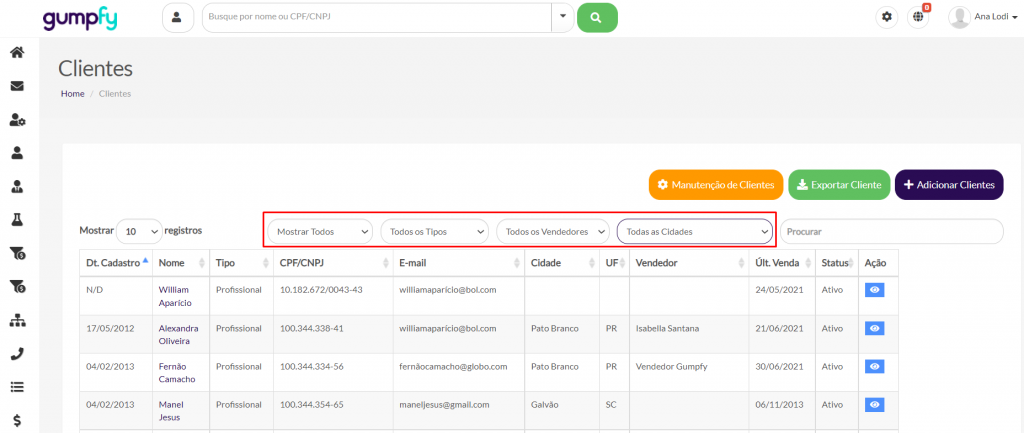The width and height of the screenshot is (1024, 433).
Task: View Manel Jesus record via eye icon
Action: 875,405
